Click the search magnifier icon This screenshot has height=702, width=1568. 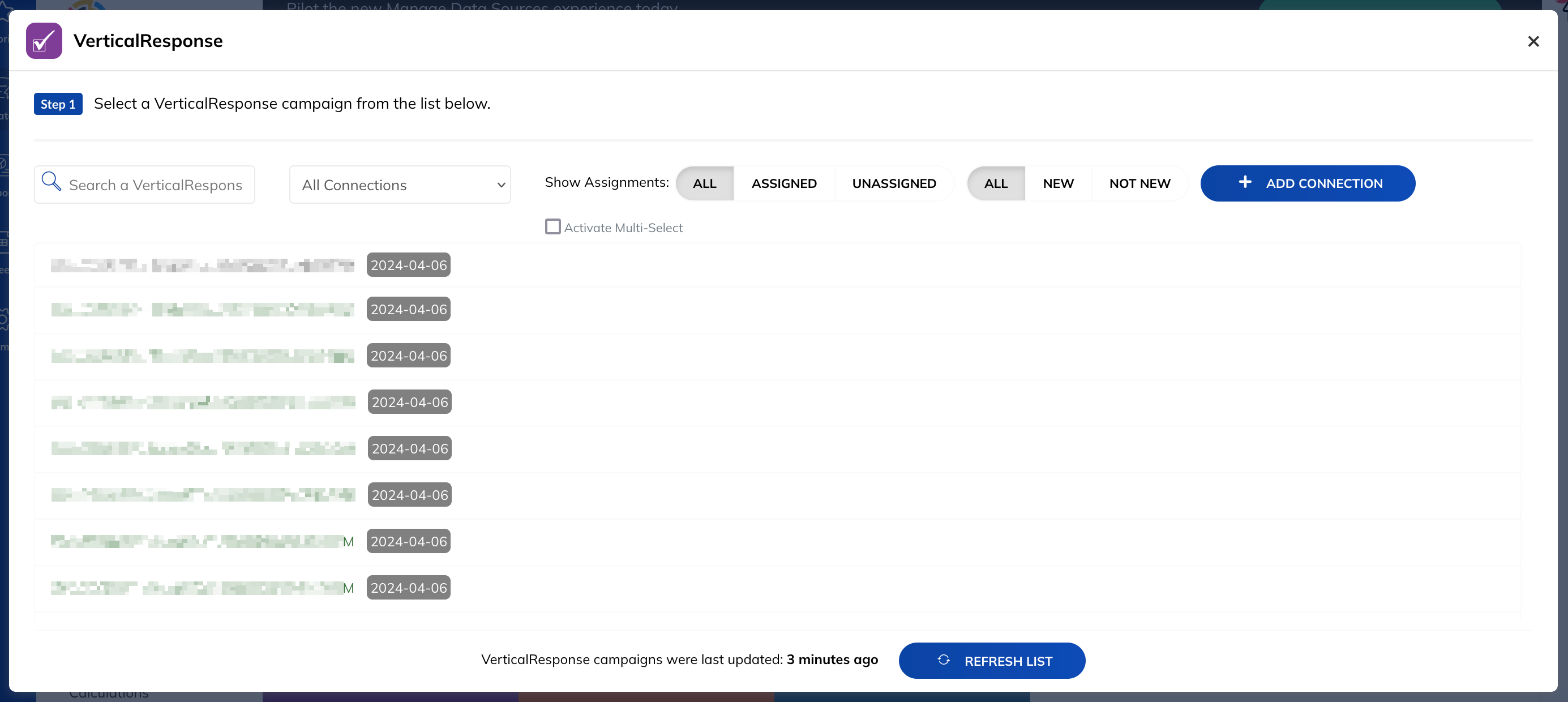(x=51, y=181)
